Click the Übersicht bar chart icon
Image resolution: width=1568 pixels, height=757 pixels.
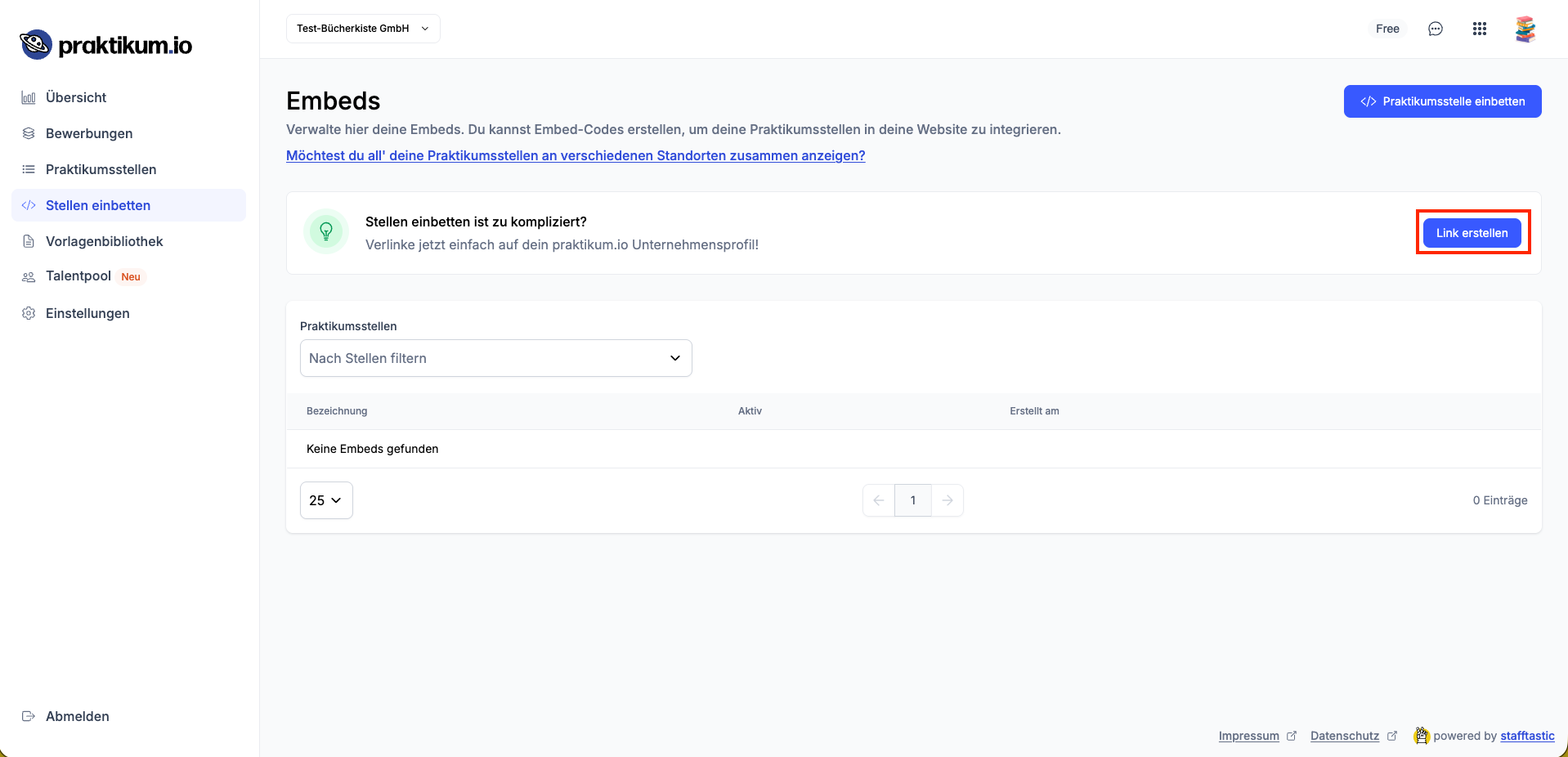29,98
